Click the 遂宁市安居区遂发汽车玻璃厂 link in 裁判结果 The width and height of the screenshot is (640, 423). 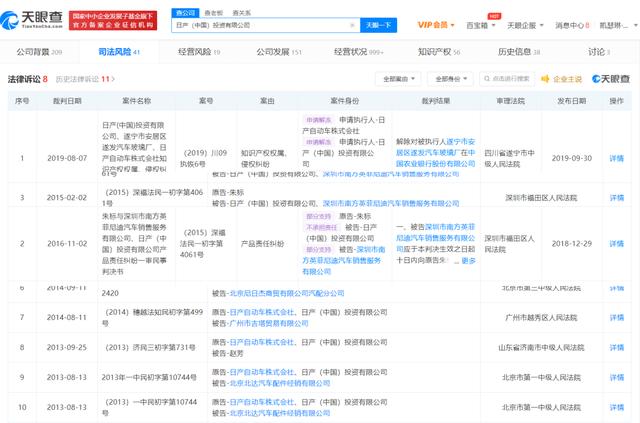[x=436, y=147]
